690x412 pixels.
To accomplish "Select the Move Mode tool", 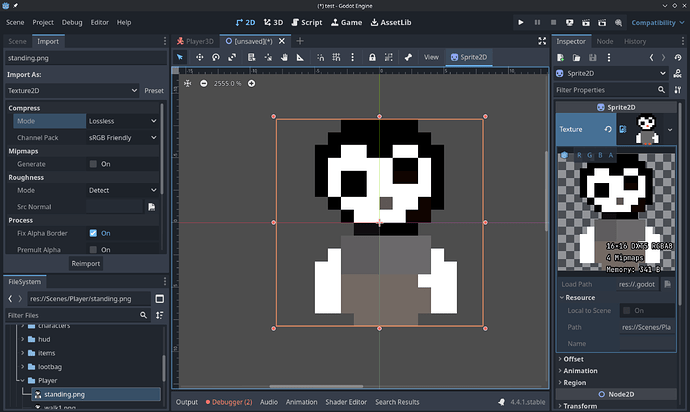I will [x=199, y=57].
